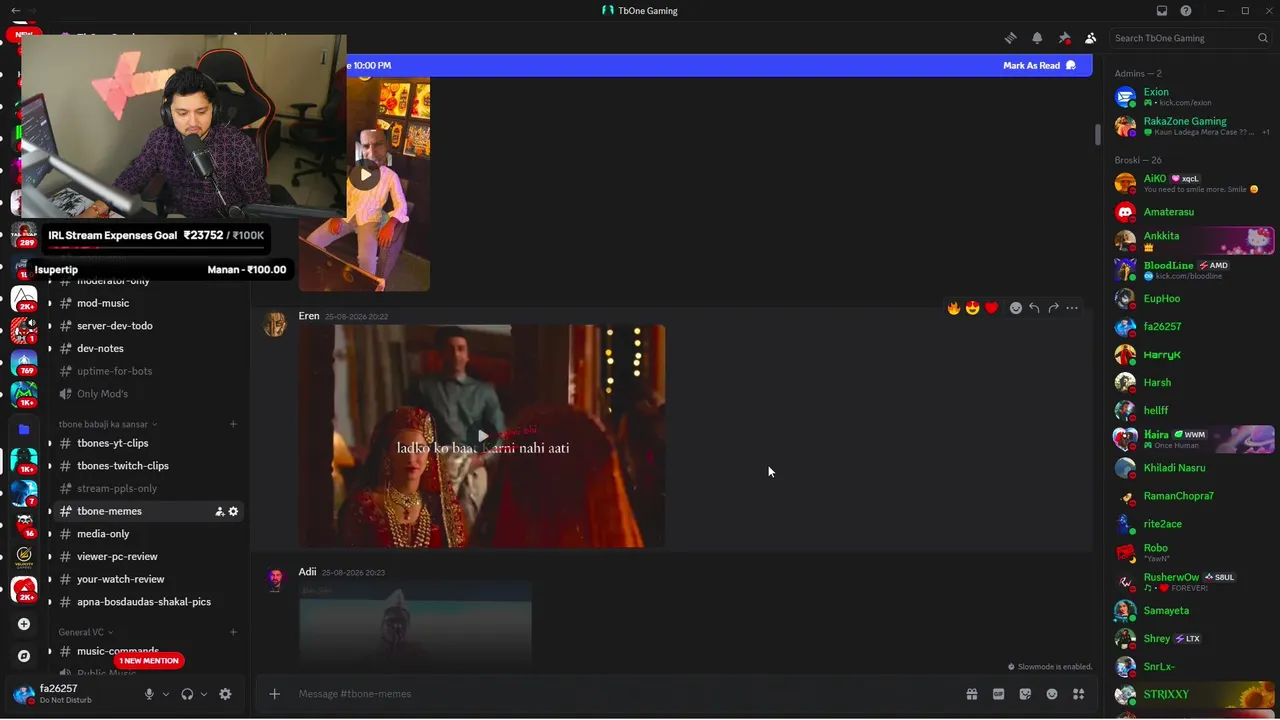Click the chat scrollbar thumb
This screenshot has width=1280, height=720.
(1097, 134)
